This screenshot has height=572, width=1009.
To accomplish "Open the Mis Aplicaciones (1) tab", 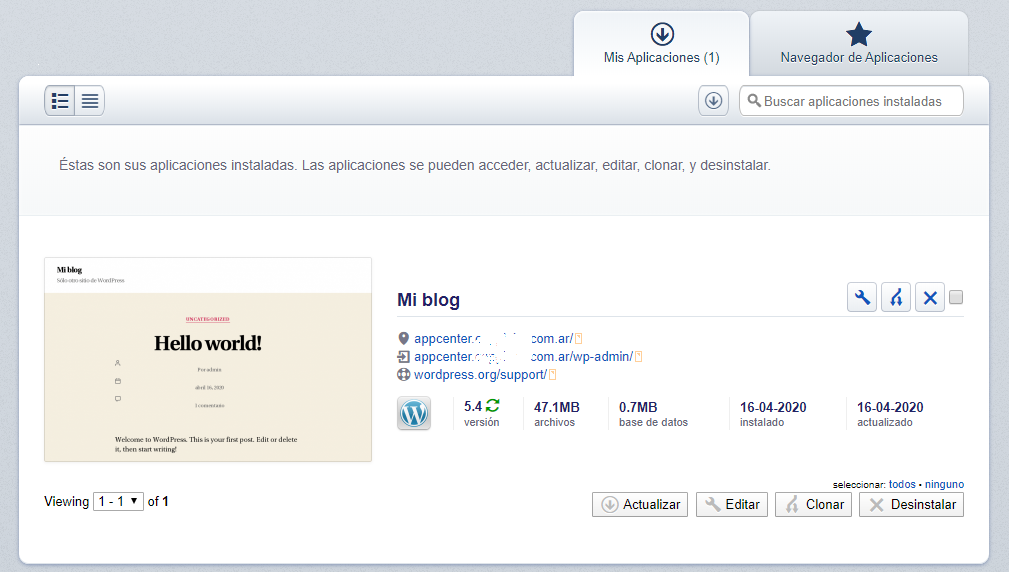I will pyautogui.click(x=662, y=44).
